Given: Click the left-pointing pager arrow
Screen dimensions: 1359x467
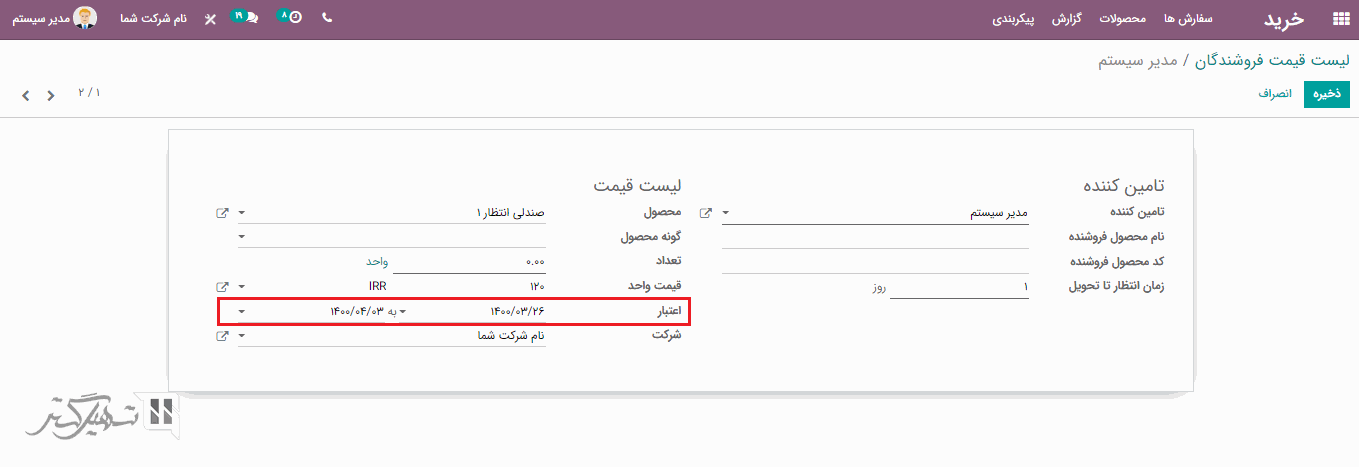Looking at the screenshot, I should [26, 96].
